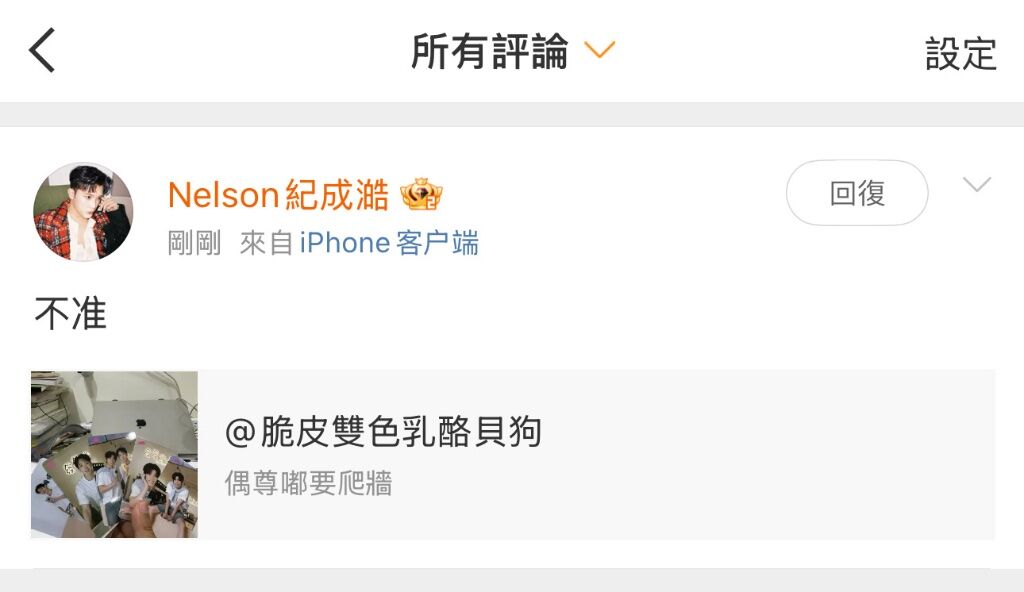Tap the 來自 source label
Screen dimensions: 1024x592
266,243
